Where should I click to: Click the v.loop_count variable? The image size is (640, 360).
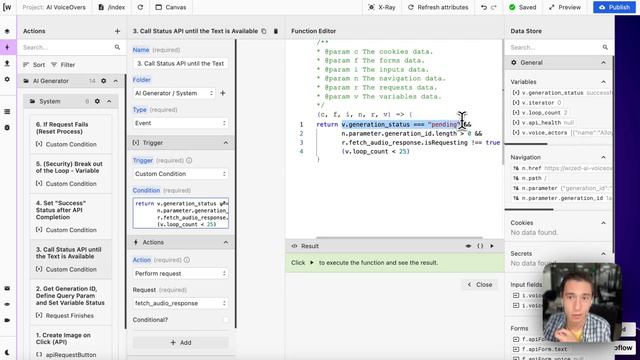(540, 113)
